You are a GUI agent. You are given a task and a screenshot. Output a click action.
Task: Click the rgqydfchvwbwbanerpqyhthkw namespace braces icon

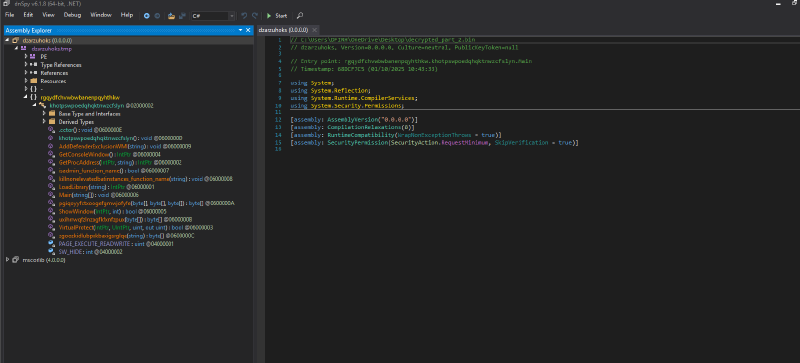[33, 97]
